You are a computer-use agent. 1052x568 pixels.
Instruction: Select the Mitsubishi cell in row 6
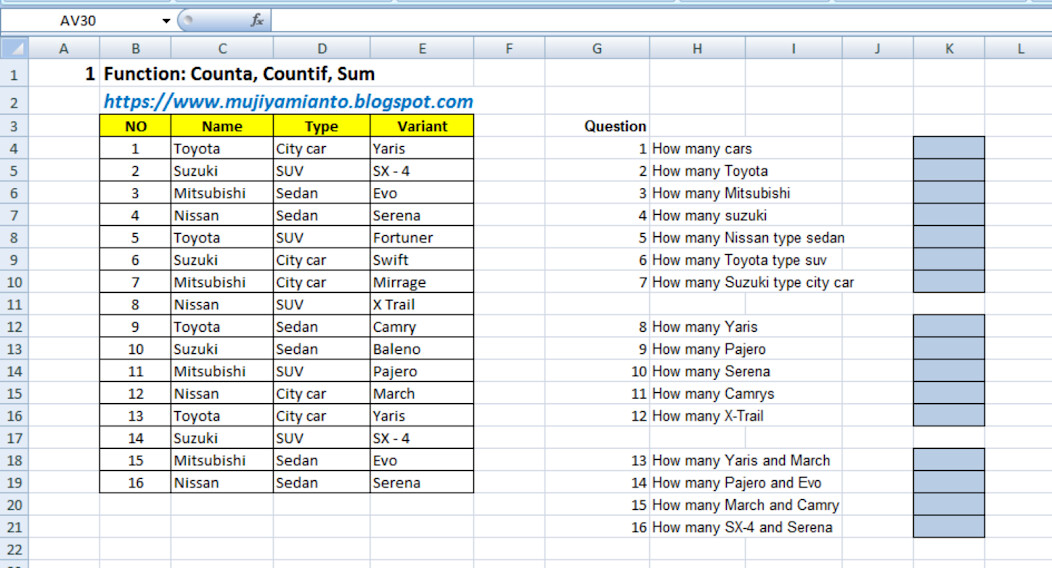click(x=222, y=193)
